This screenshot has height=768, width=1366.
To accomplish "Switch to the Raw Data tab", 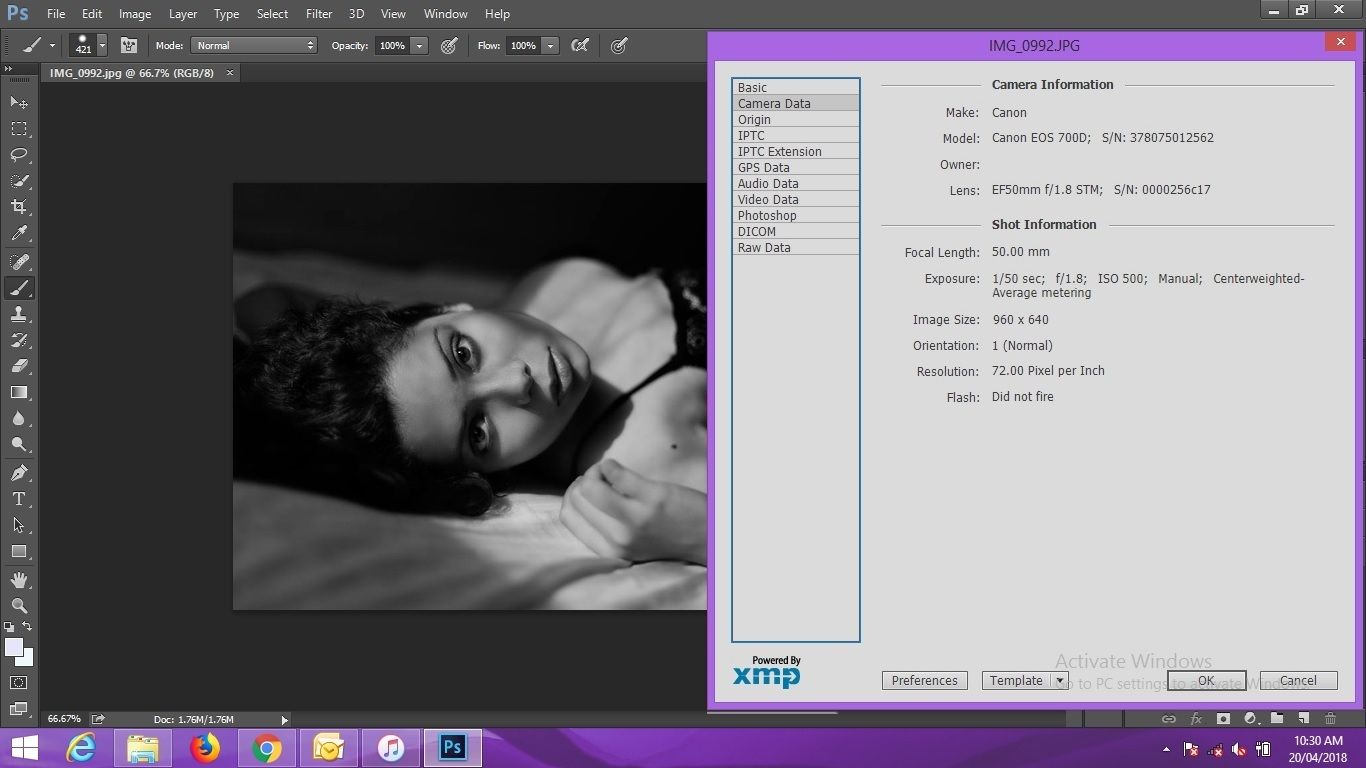I will pyautogui.click(x=796, y=247).
